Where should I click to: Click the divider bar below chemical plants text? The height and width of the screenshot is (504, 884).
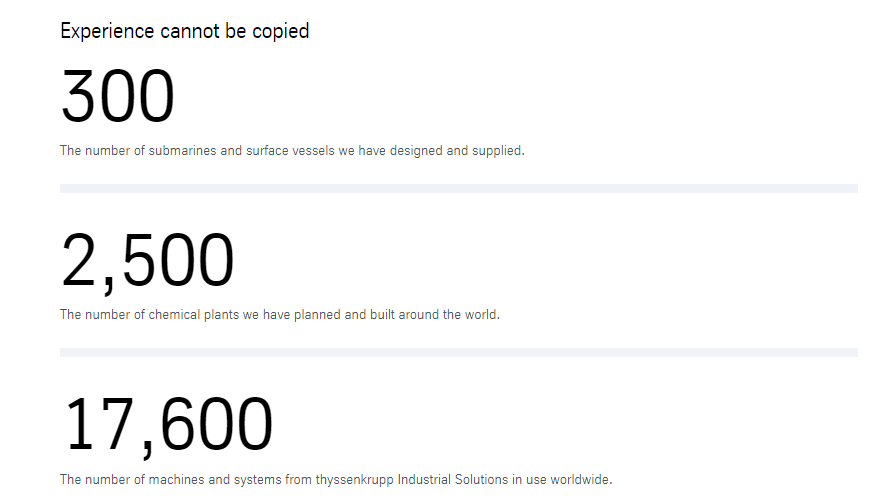[x=459, y=352]
